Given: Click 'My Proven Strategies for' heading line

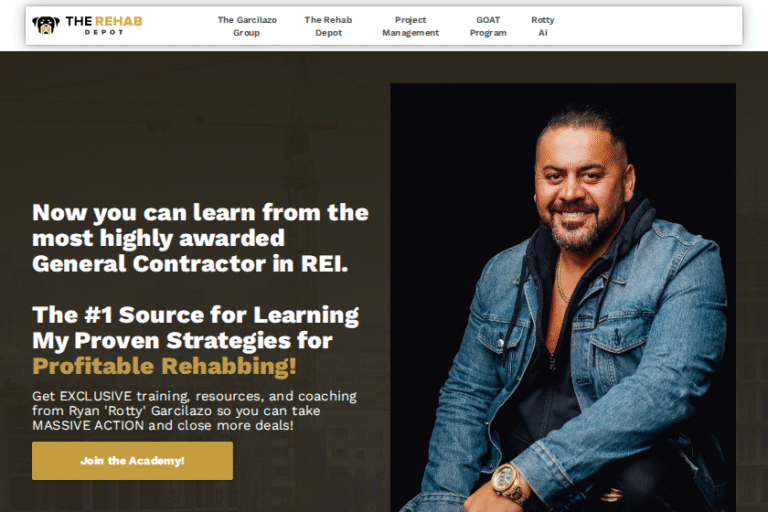Looking at the screenshot, I should pos(182,341).
